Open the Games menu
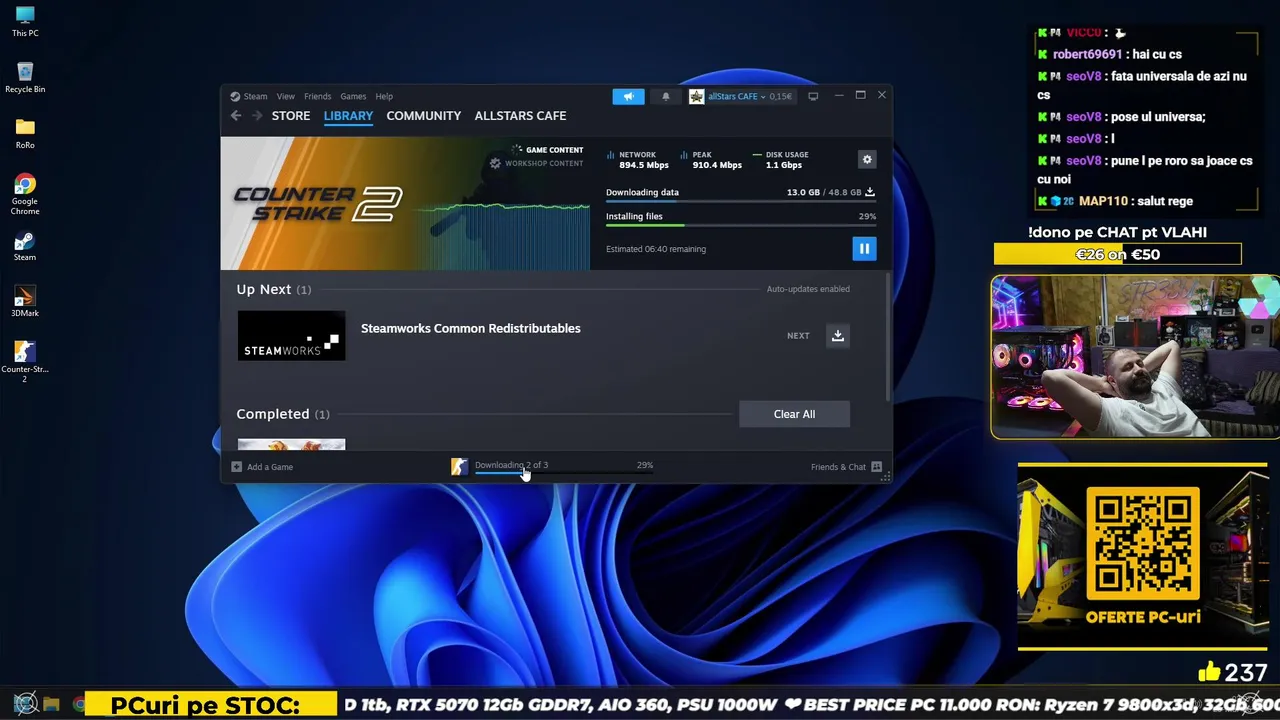The image size is (1280, 720). click(x=353, y=96)
